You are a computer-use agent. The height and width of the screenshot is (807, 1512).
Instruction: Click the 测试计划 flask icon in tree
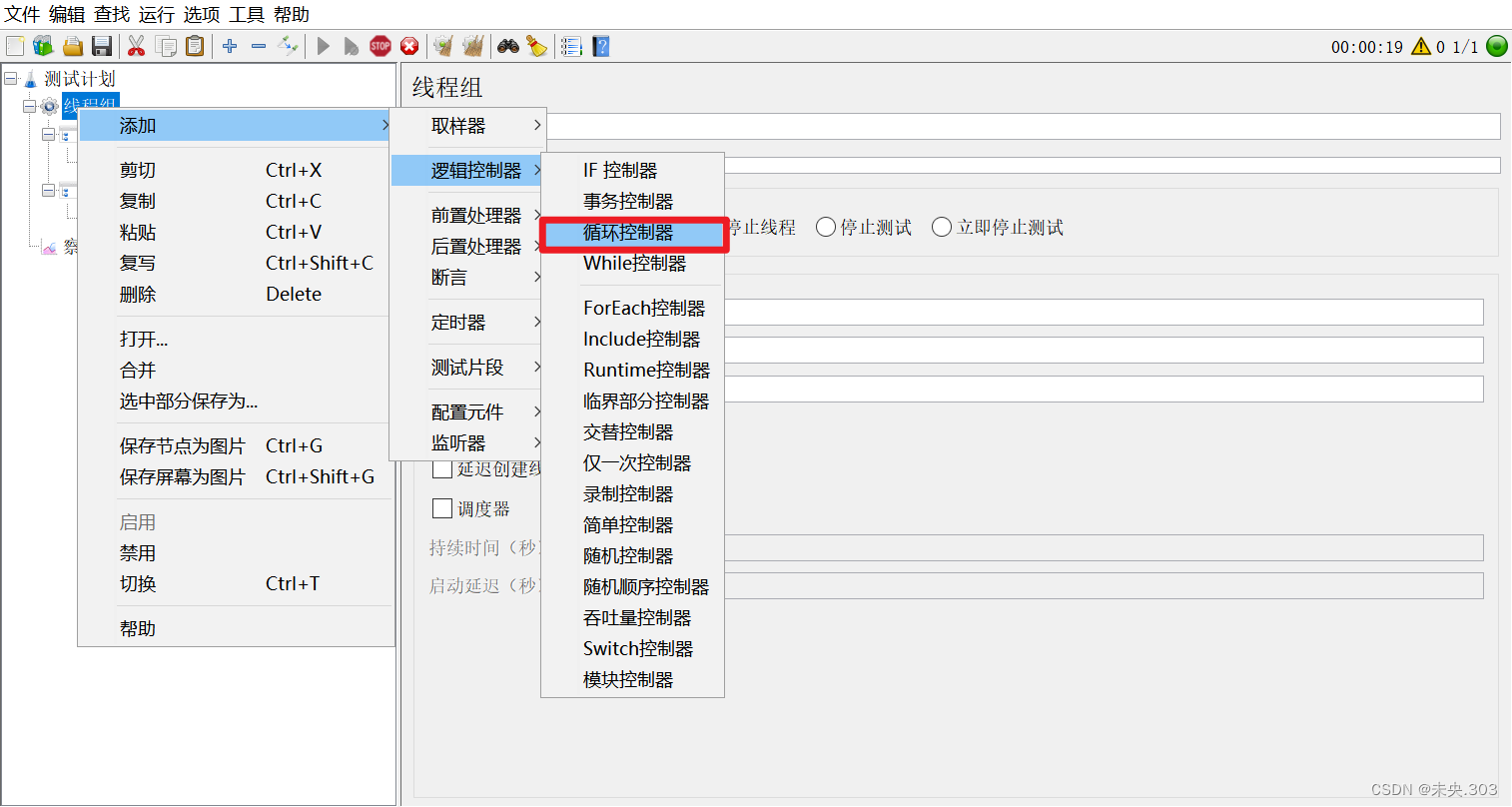pos(30,79)
